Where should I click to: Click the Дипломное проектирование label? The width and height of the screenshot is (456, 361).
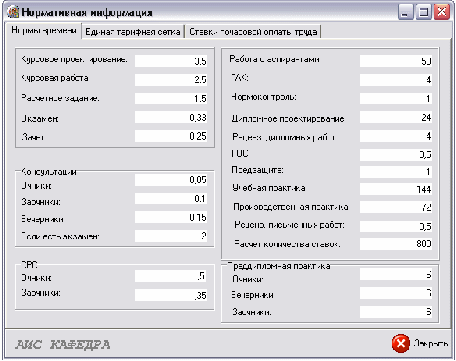[288, 119]
